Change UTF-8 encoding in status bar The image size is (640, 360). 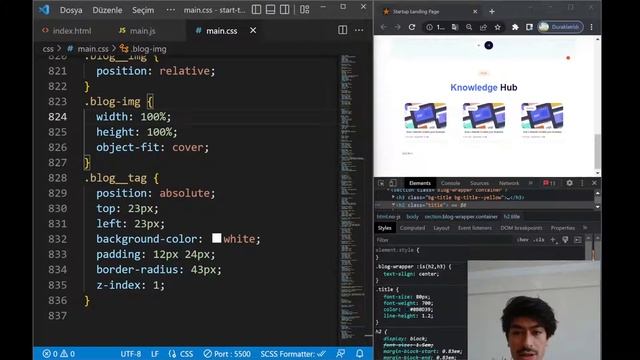(x=131, y=353)
